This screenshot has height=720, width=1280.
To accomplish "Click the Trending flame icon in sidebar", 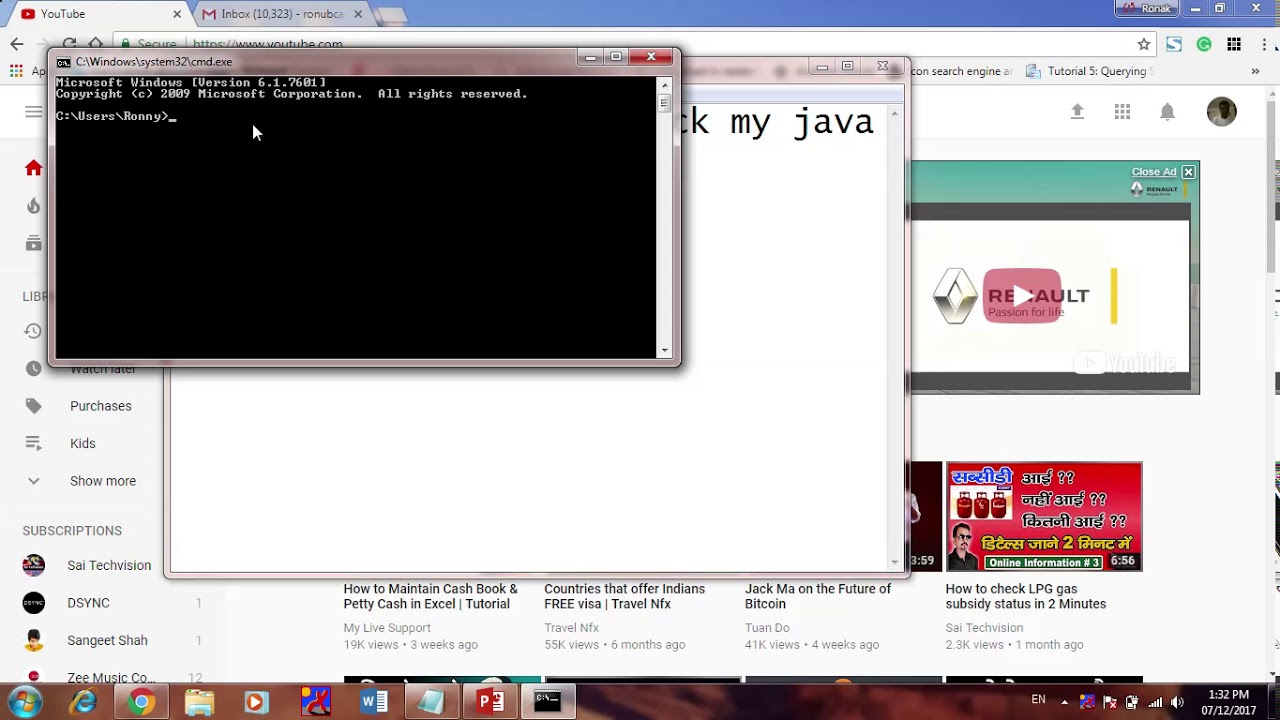I will (33, 206).
